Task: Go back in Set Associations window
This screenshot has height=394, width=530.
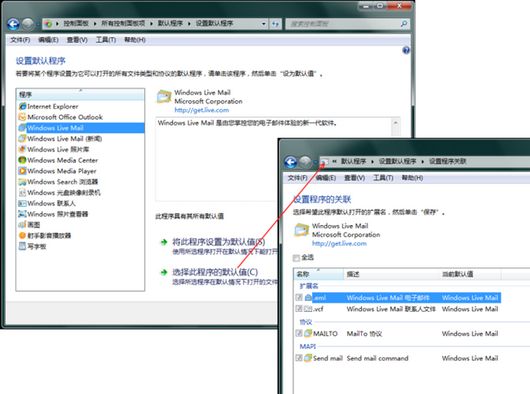Action: [291, 162]
